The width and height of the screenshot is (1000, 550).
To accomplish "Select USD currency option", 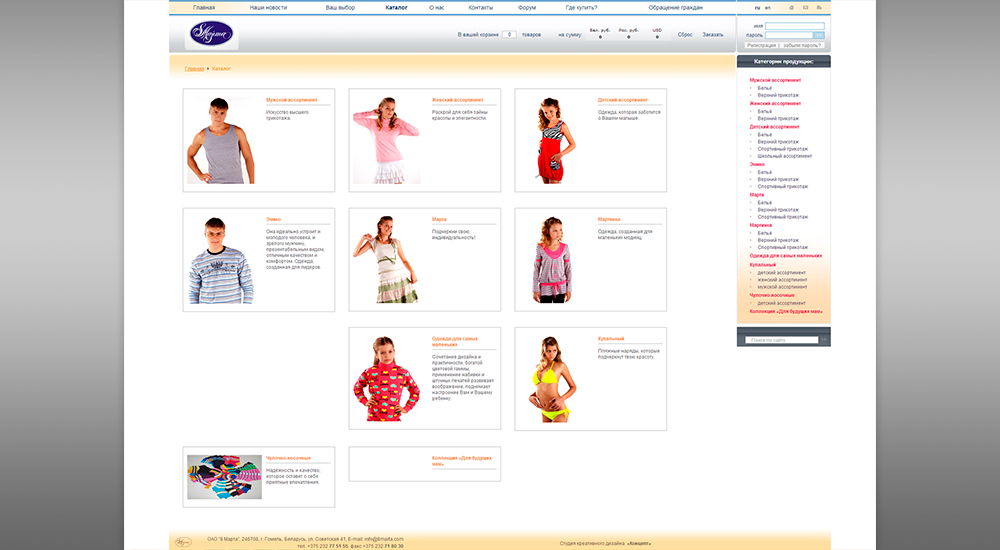I will coord(657,37).
